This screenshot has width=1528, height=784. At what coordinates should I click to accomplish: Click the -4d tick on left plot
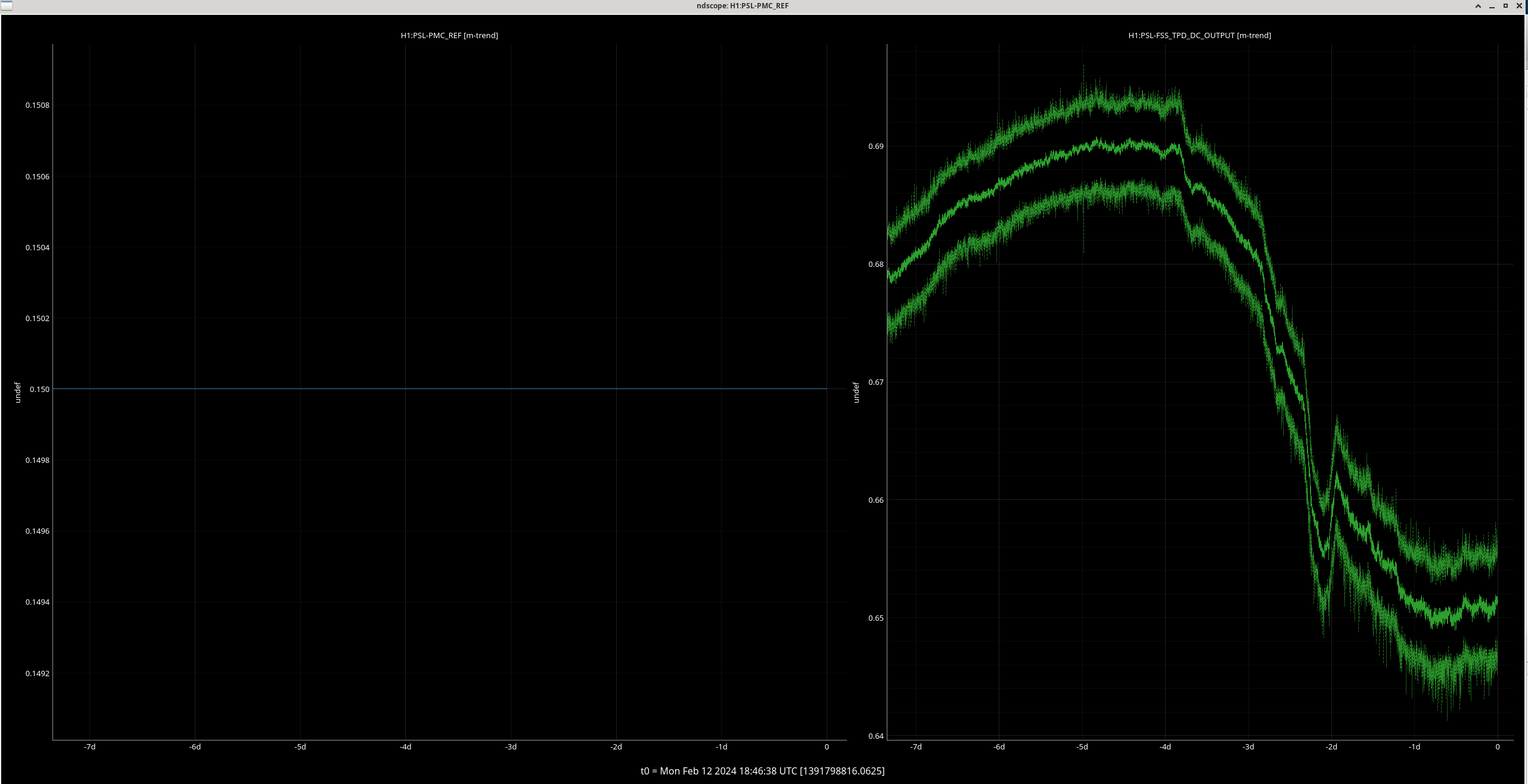click(405, 746)
